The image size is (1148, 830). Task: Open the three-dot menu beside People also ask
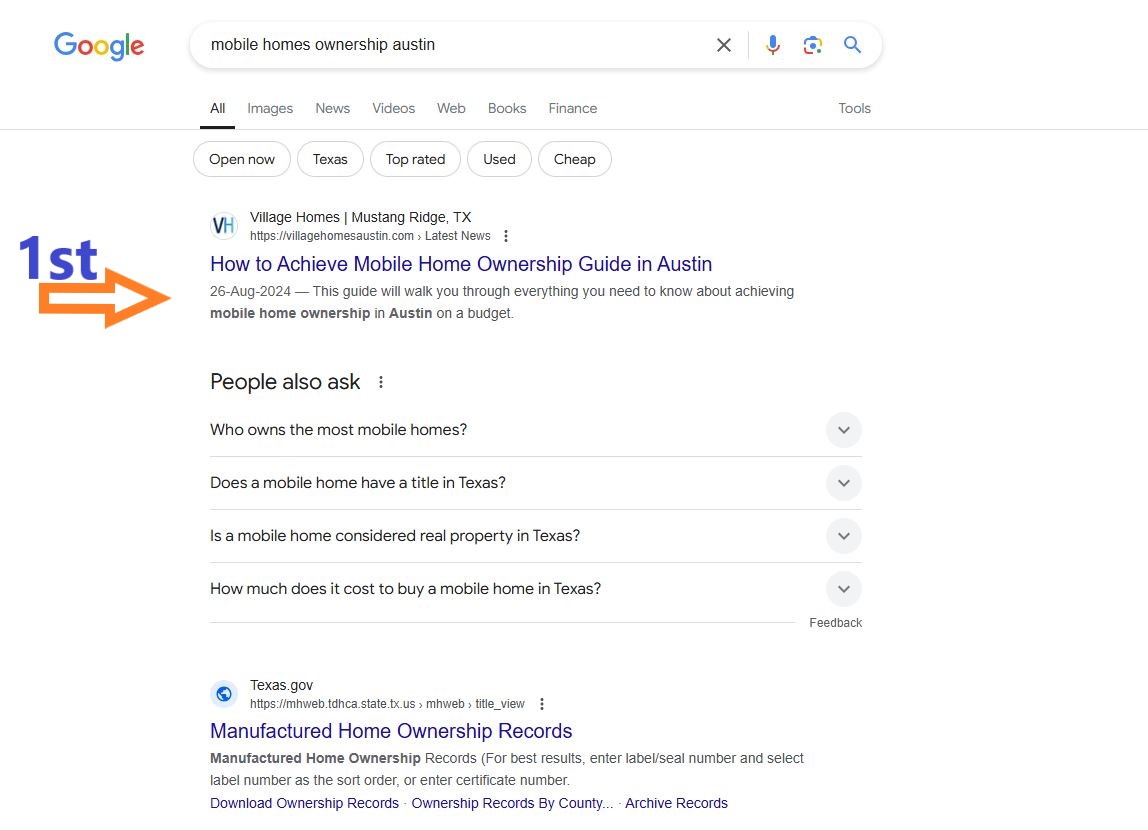(381, 382)
